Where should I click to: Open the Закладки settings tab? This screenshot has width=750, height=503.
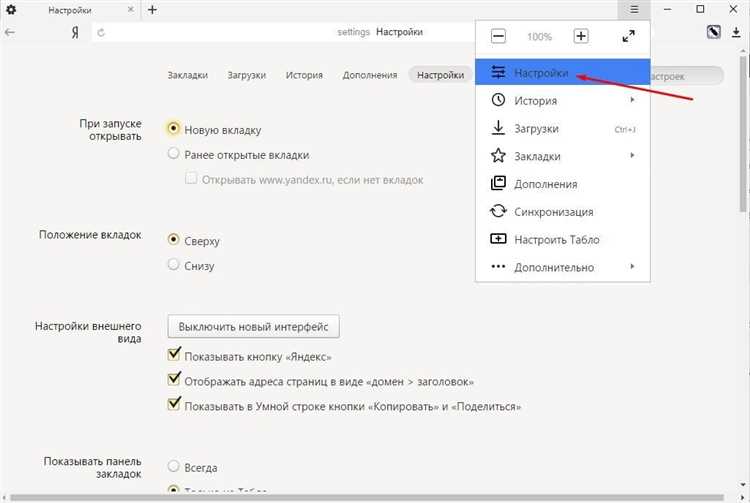point(188,75)
